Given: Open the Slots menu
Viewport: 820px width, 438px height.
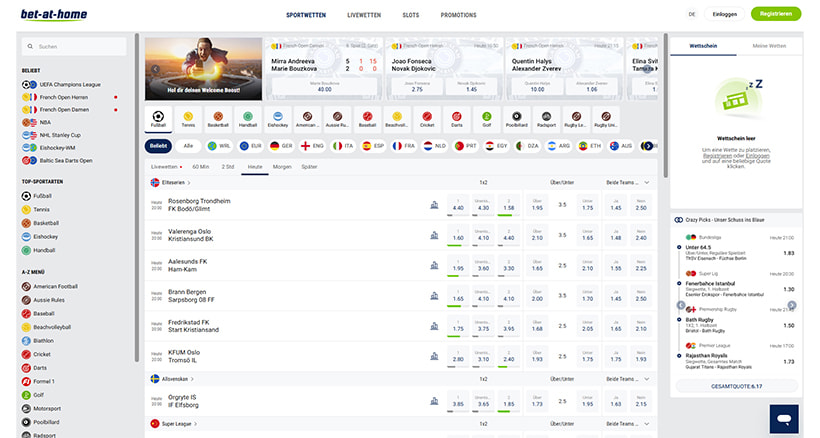Looking at the screenshot, I should tap(411, 15).
